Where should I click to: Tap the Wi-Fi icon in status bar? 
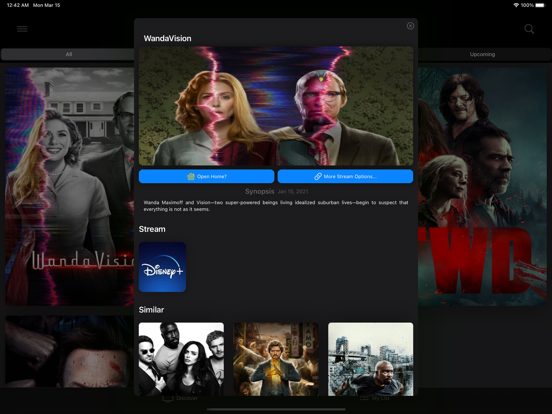coord(516,5)
